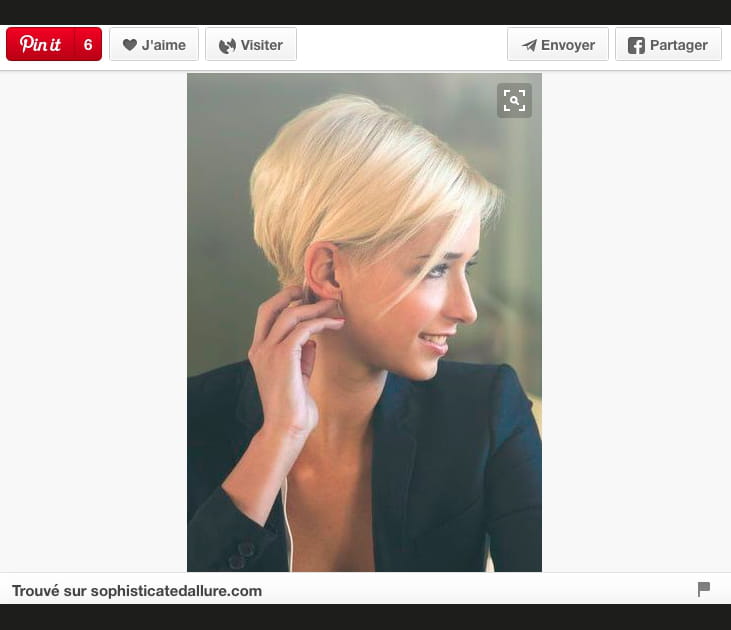Screen dimensions: 731x630
Task: Report the pin with the flag icon
Action: click(x=704, y=590)
